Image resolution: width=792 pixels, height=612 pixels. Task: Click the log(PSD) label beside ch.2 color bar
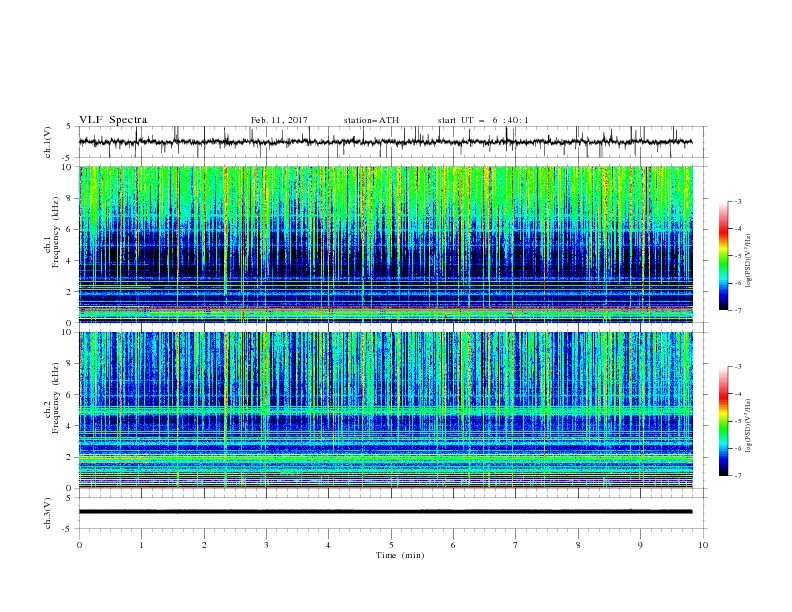tap(748, 426)
